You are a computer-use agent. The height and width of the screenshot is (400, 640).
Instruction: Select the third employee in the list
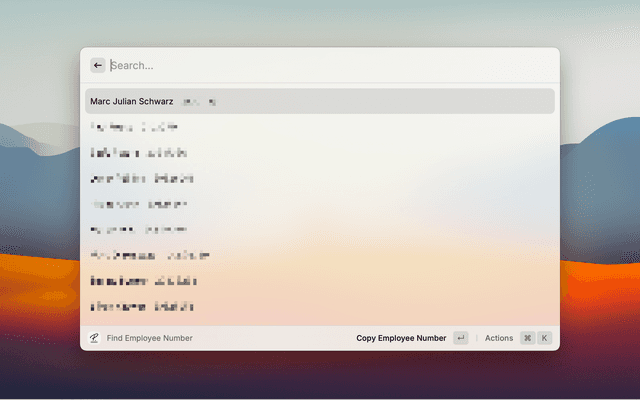[138, 153]
